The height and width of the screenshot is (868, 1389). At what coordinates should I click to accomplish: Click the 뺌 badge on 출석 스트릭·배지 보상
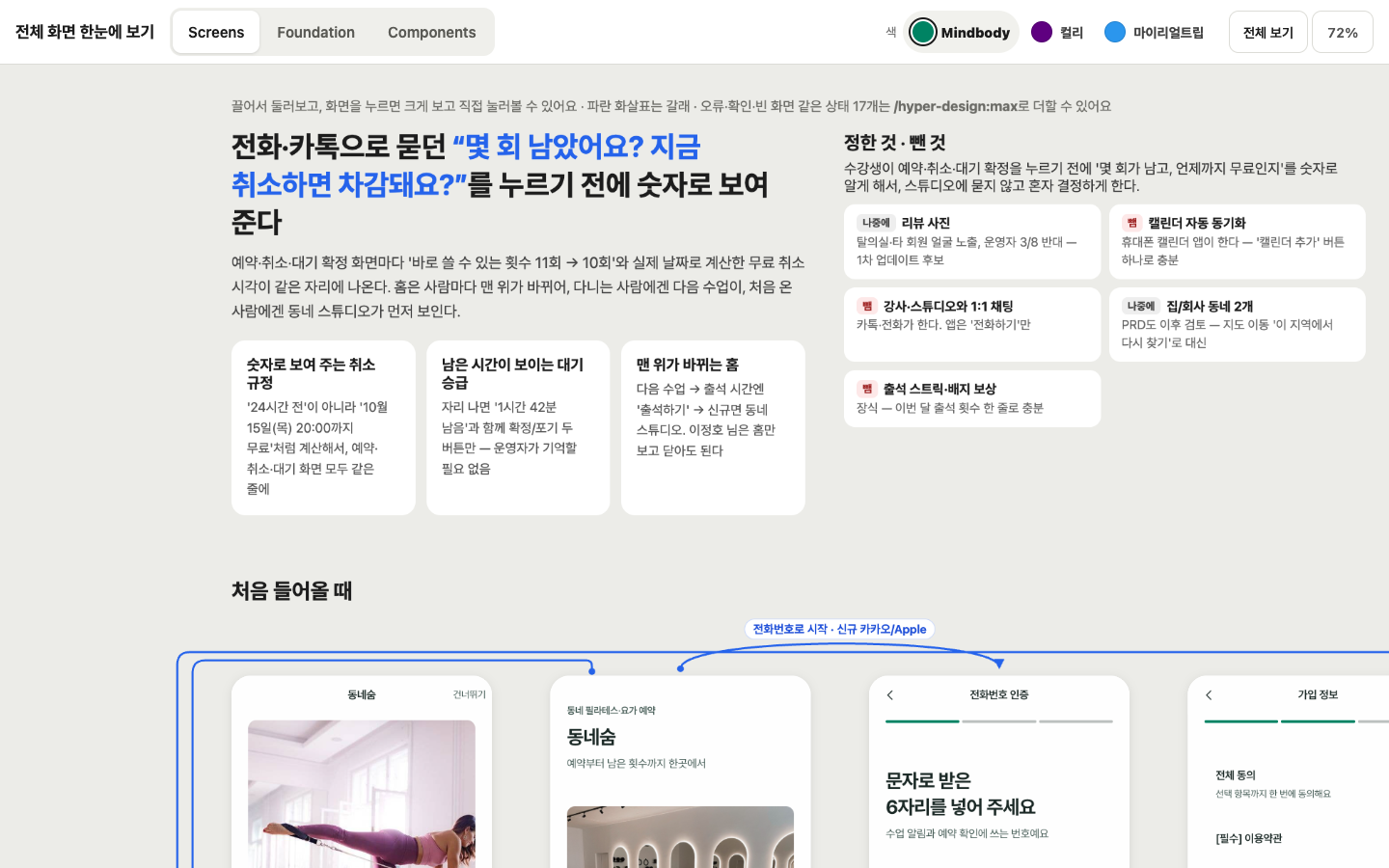(x=866, y=389)
